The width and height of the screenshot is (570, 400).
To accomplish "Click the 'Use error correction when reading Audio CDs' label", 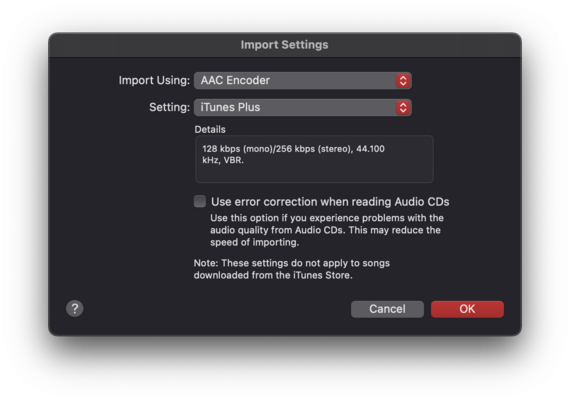I will pos(330,202).
